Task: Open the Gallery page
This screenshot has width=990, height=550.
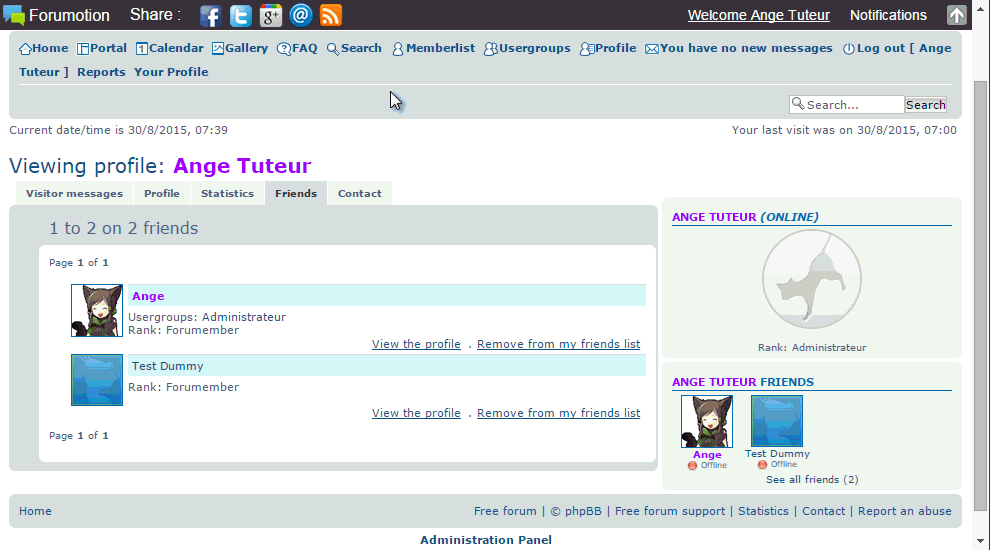Action: coord(240,48)
